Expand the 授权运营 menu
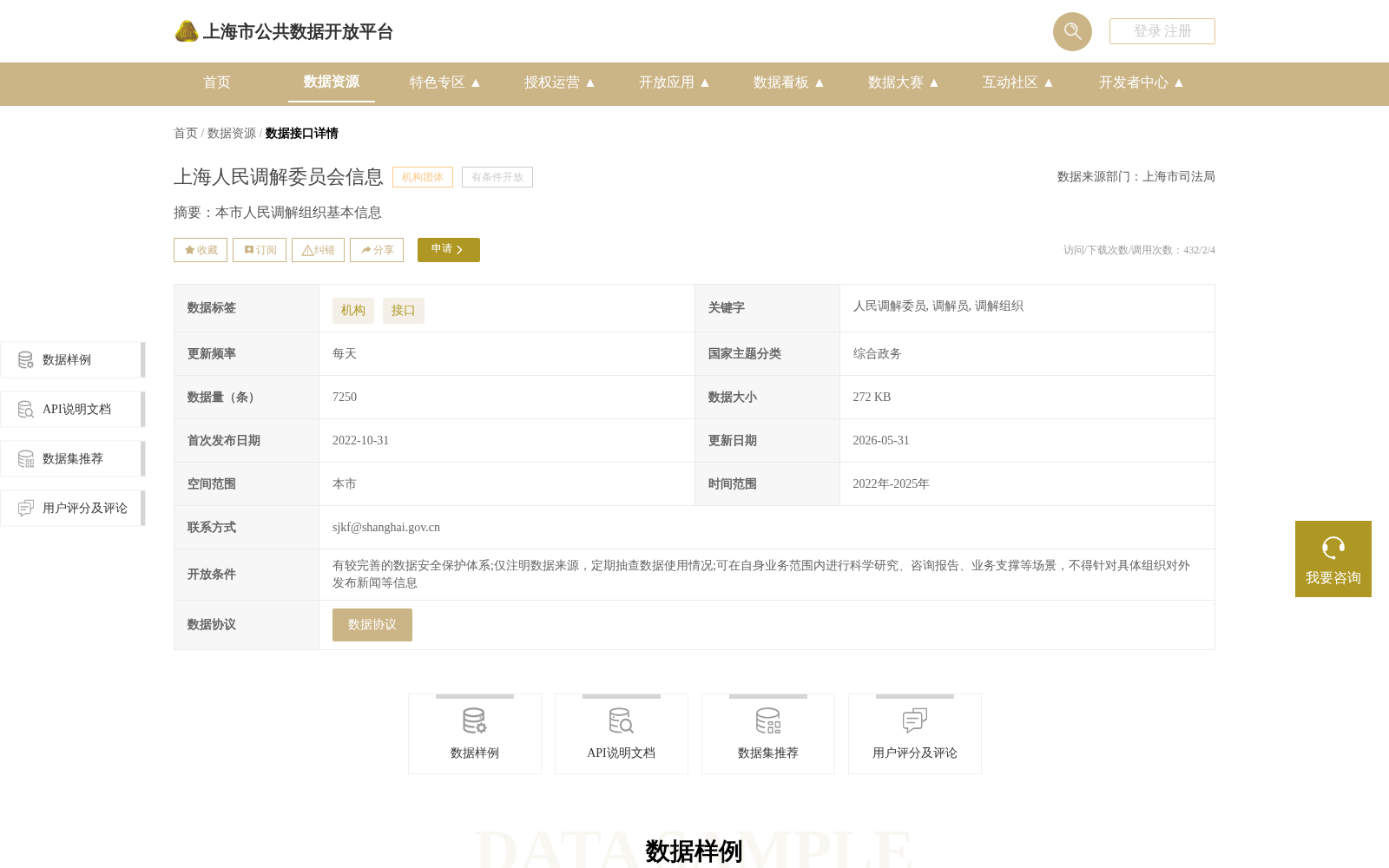 [x=560, y=82]
